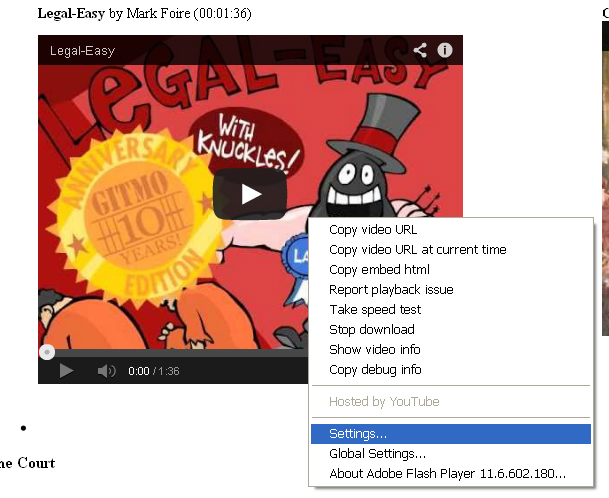Viewport: 609px width, 498px height.
Task: Mute audio using the speaker icon
Action: coord(106,371)
